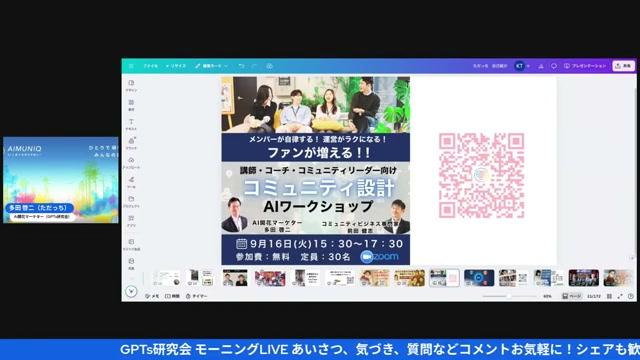Open the Duration button in bottom bar
The width and height of the screenshot is (640, 360).
tap(172, 296)
